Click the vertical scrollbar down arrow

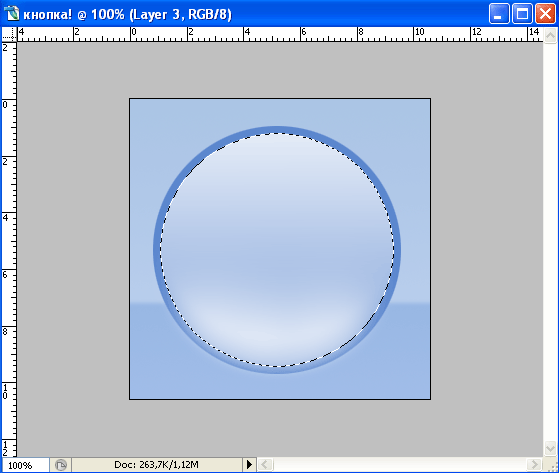(550, 448)
